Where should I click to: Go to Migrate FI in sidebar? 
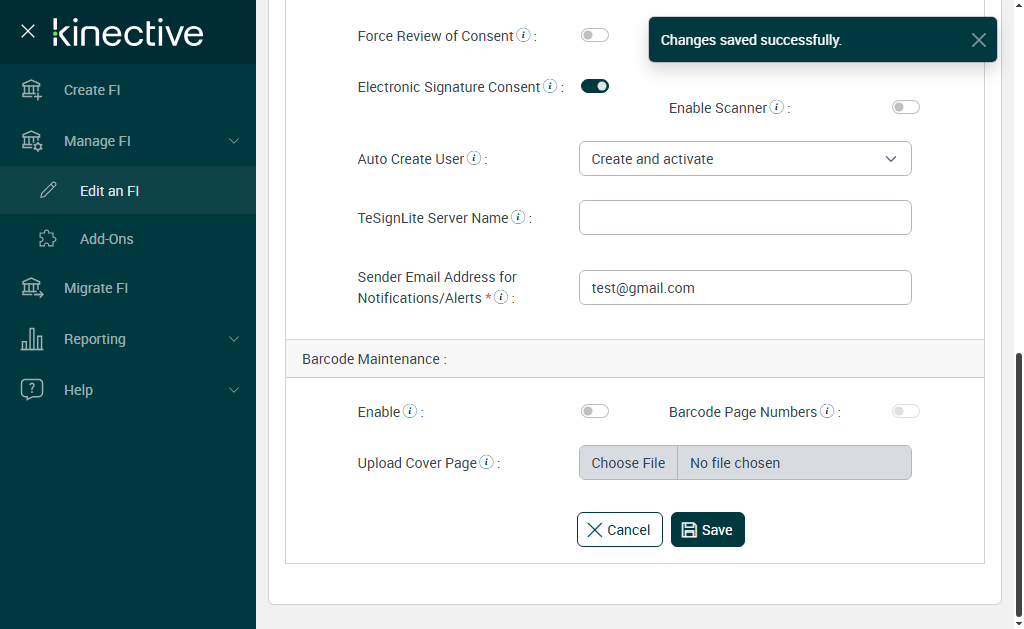pyautogui.click(x=128, y=288)
